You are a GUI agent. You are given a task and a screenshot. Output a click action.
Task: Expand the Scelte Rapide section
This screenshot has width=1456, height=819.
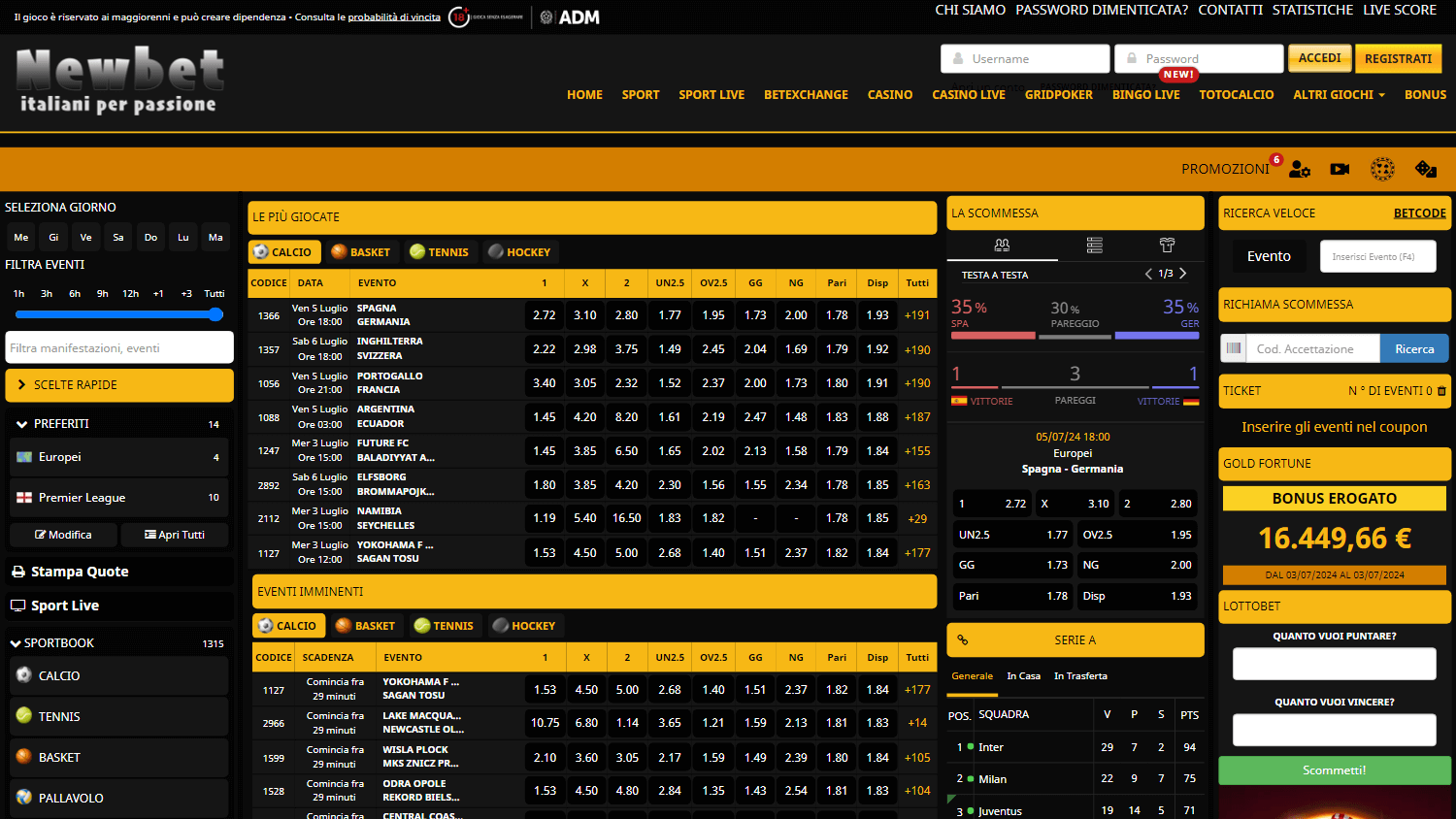click(x=119, y=385)
